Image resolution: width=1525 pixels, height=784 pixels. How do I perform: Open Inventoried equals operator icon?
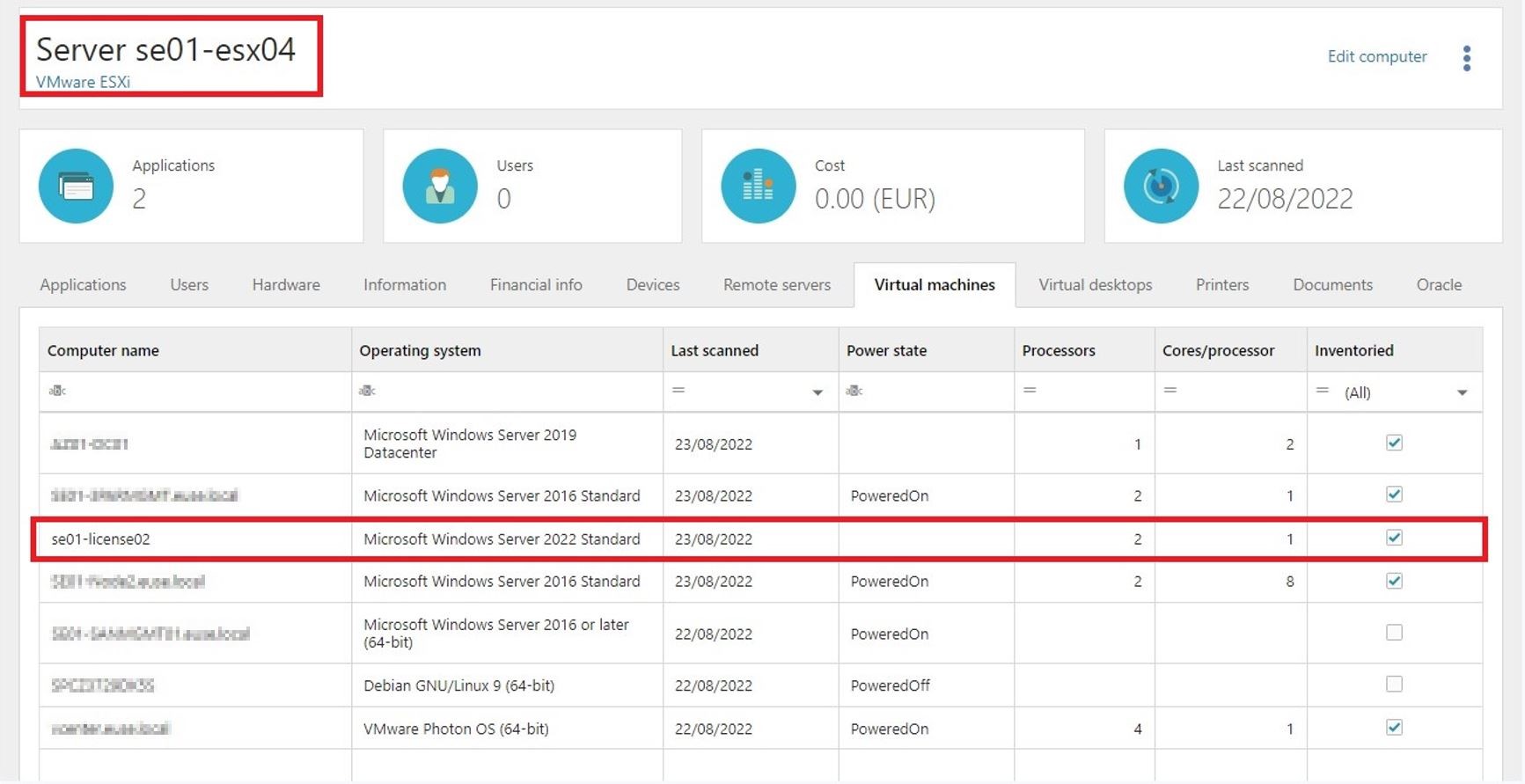pyautogui.click(x=1322, y=390)
